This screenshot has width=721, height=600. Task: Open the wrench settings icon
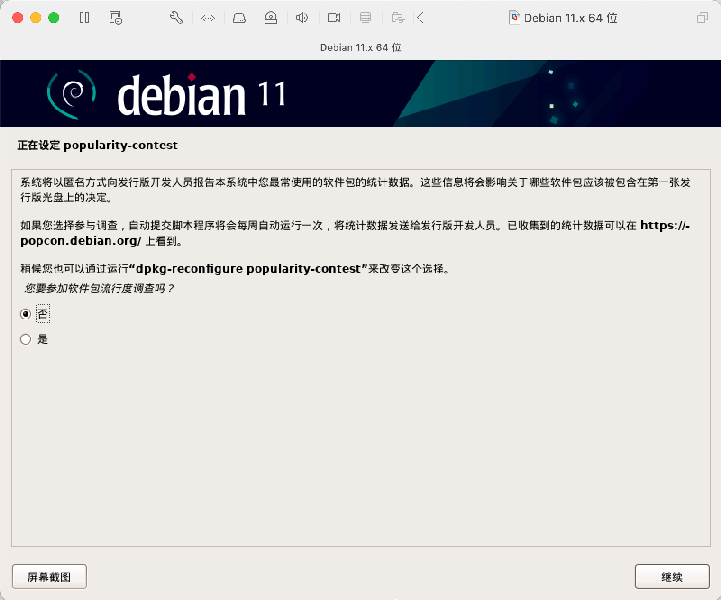[x=176, y=18]
